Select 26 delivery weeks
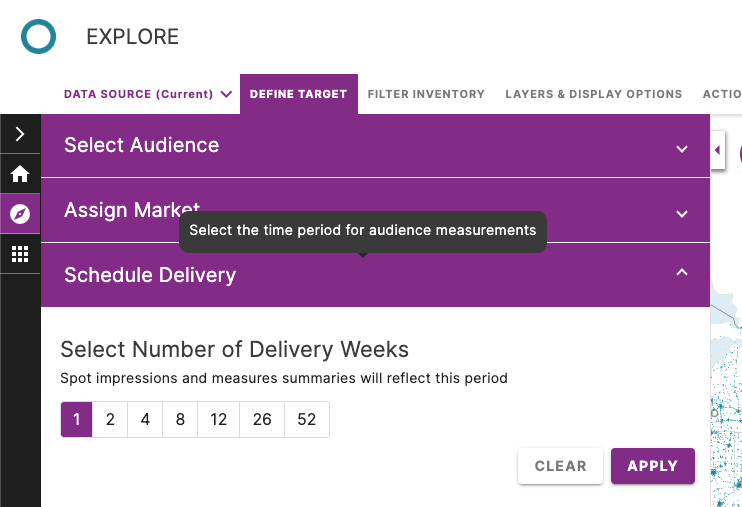 (x=262, y=419)
